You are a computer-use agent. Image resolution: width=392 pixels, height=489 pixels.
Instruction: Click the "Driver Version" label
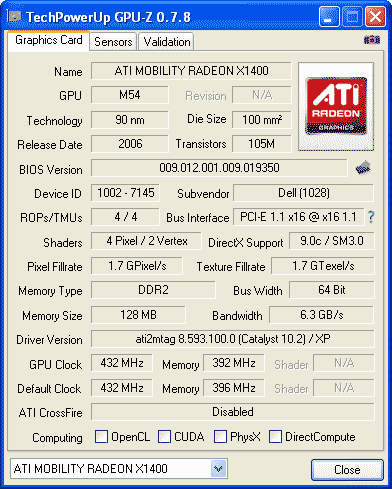tap(49, 340)
